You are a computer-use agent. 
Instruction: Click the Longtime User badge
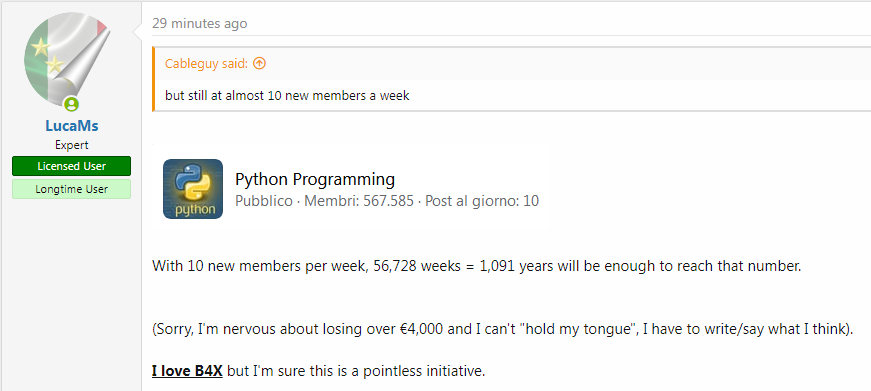coord(72,189)
